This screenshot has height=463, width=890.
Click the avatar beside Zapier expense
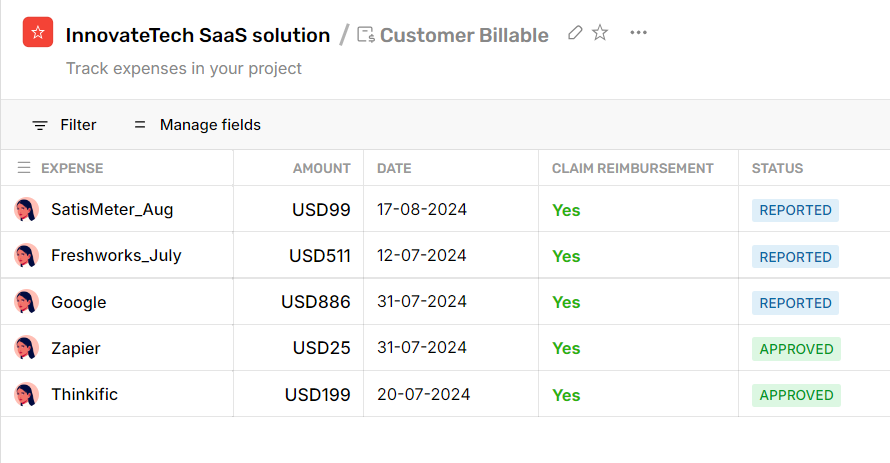(26, 348)
